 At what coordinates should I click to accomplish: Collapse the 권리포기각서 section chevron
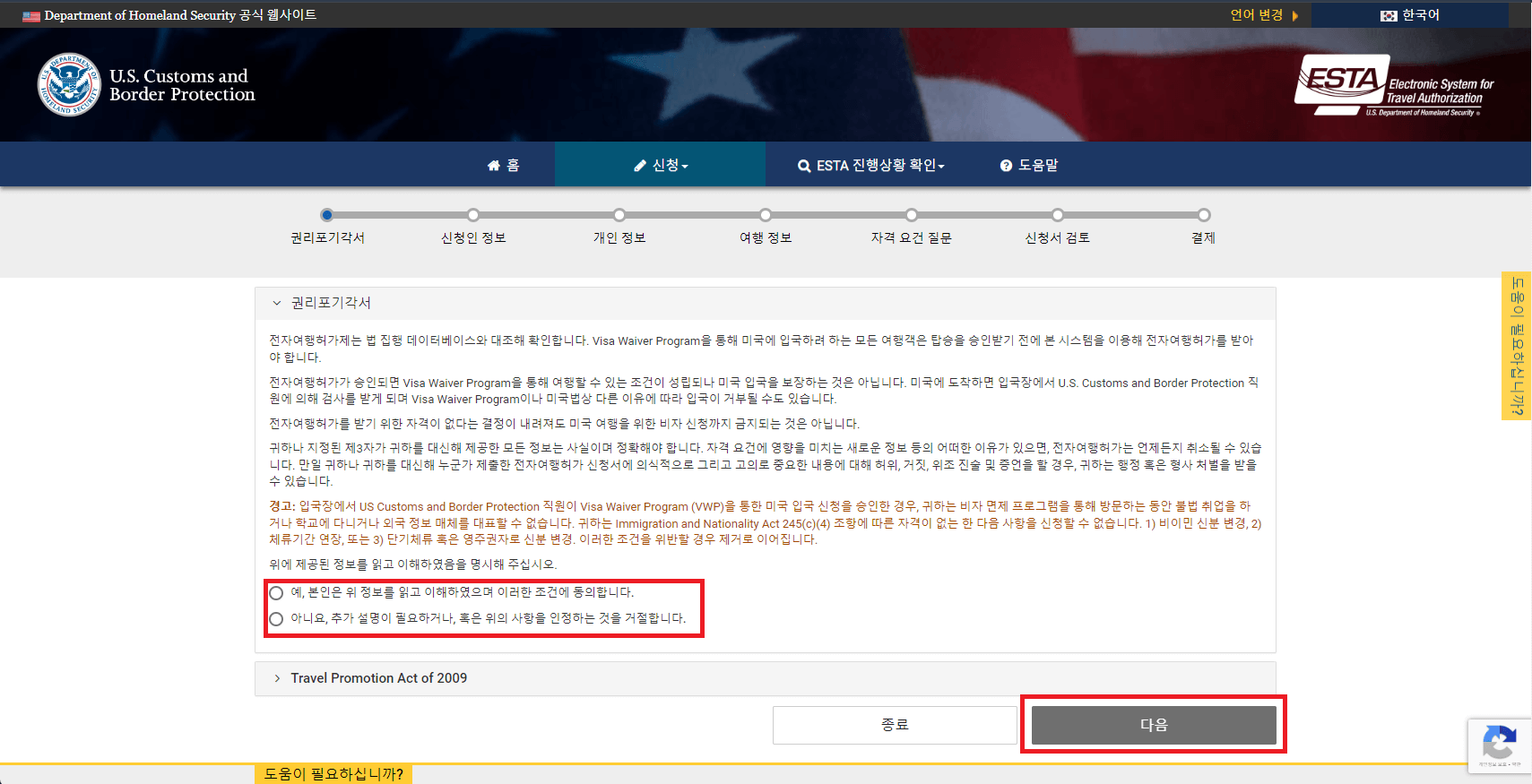pos(277,303)
